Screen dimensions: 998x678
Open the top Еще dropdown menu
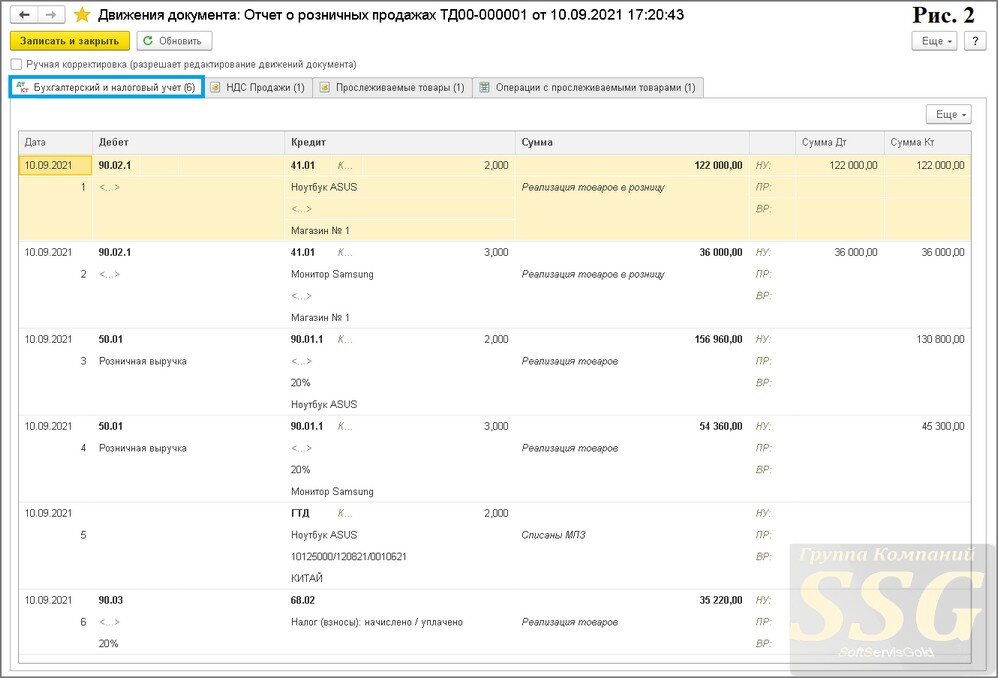[934, 41]
